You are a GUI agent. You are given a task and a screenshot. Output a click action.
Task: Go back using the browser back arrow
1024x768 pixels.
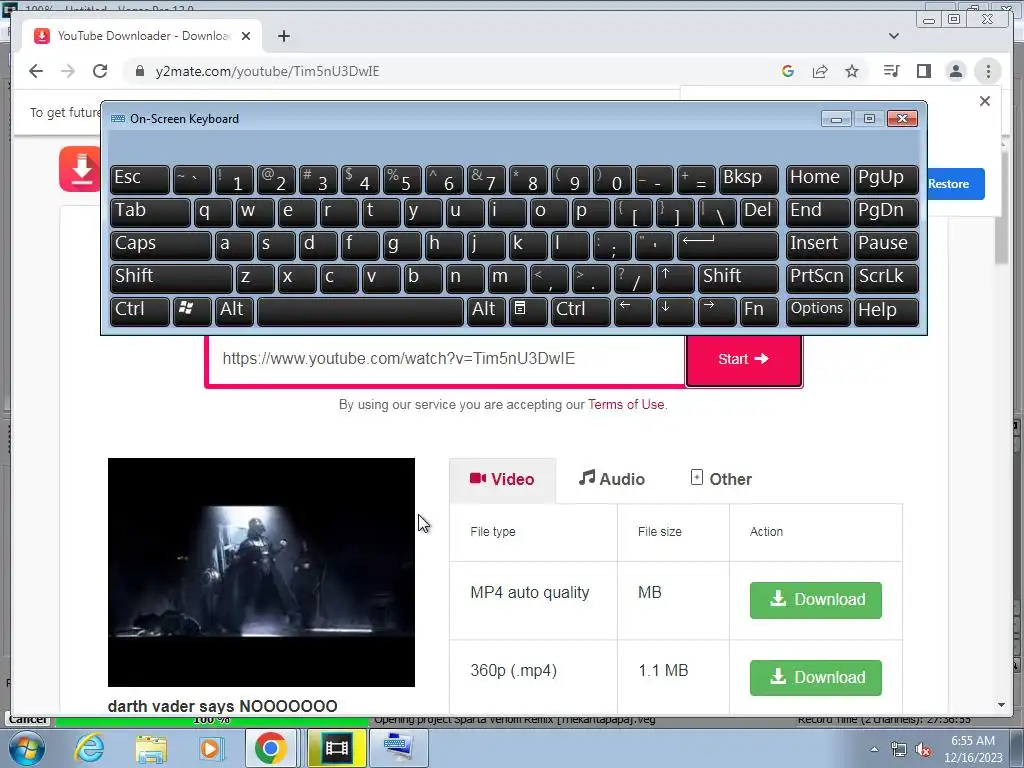coord(36,71)
